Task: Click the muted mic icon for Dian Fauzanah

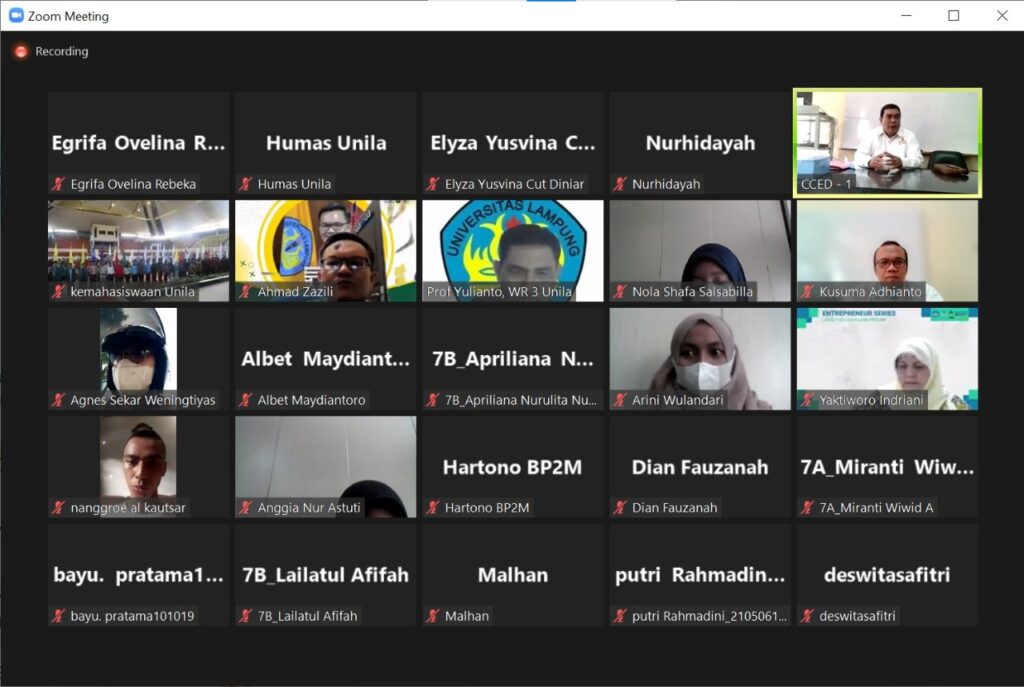Action: pos(620,508)
